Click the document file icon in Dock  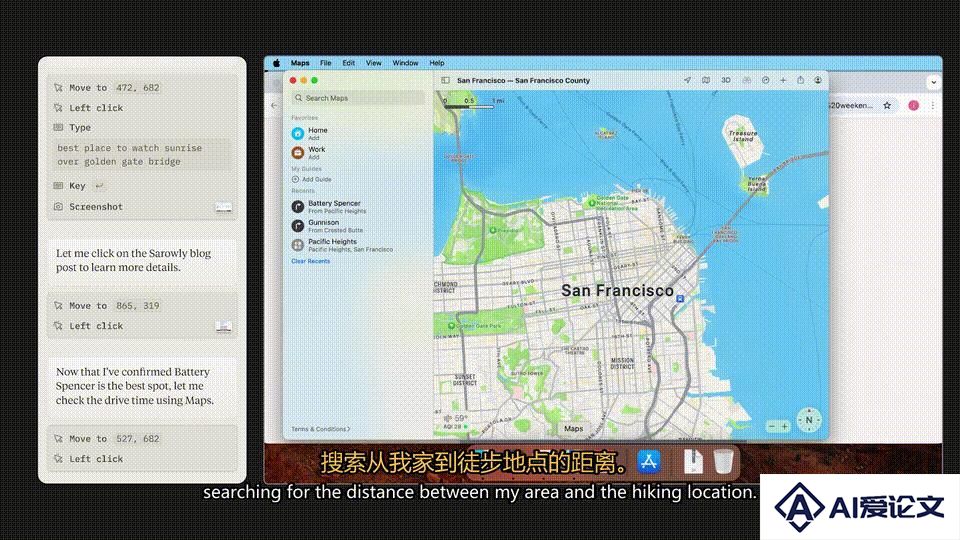pyautogui.click(x=693, y=461)
